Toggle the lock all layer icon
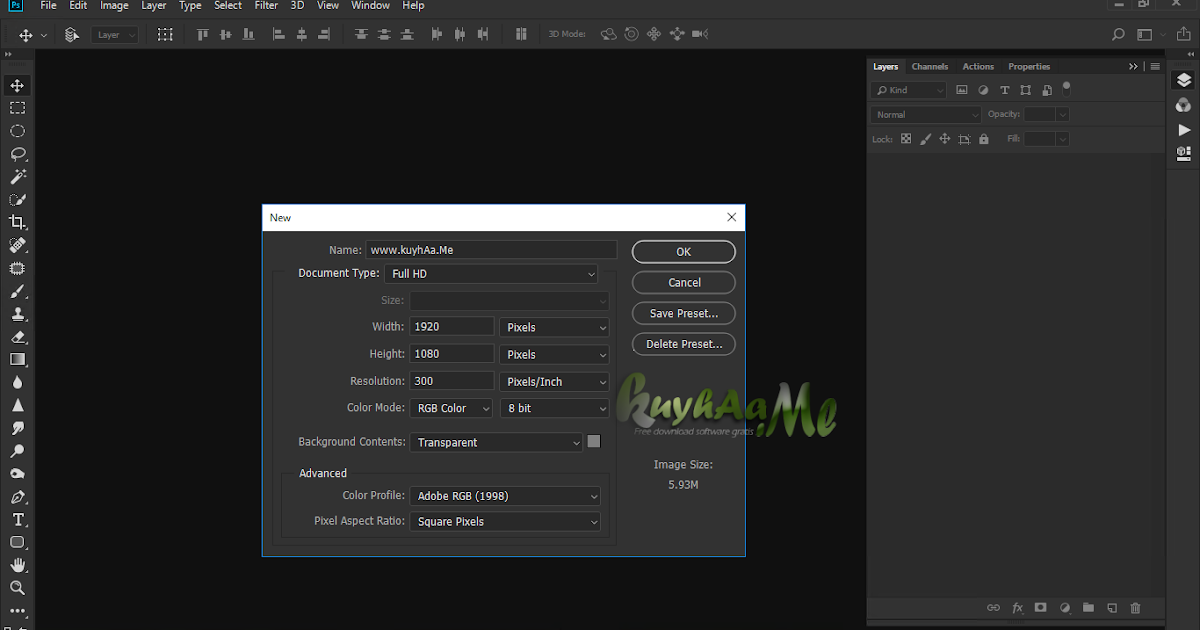 pyautogui.click(x=984, y=139)
